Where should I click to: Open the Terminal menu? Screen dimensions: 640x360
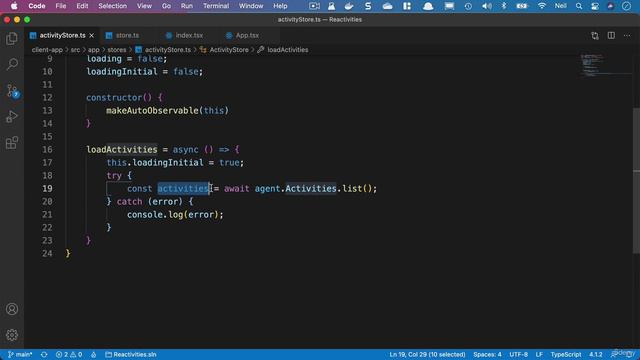(216, 6)
